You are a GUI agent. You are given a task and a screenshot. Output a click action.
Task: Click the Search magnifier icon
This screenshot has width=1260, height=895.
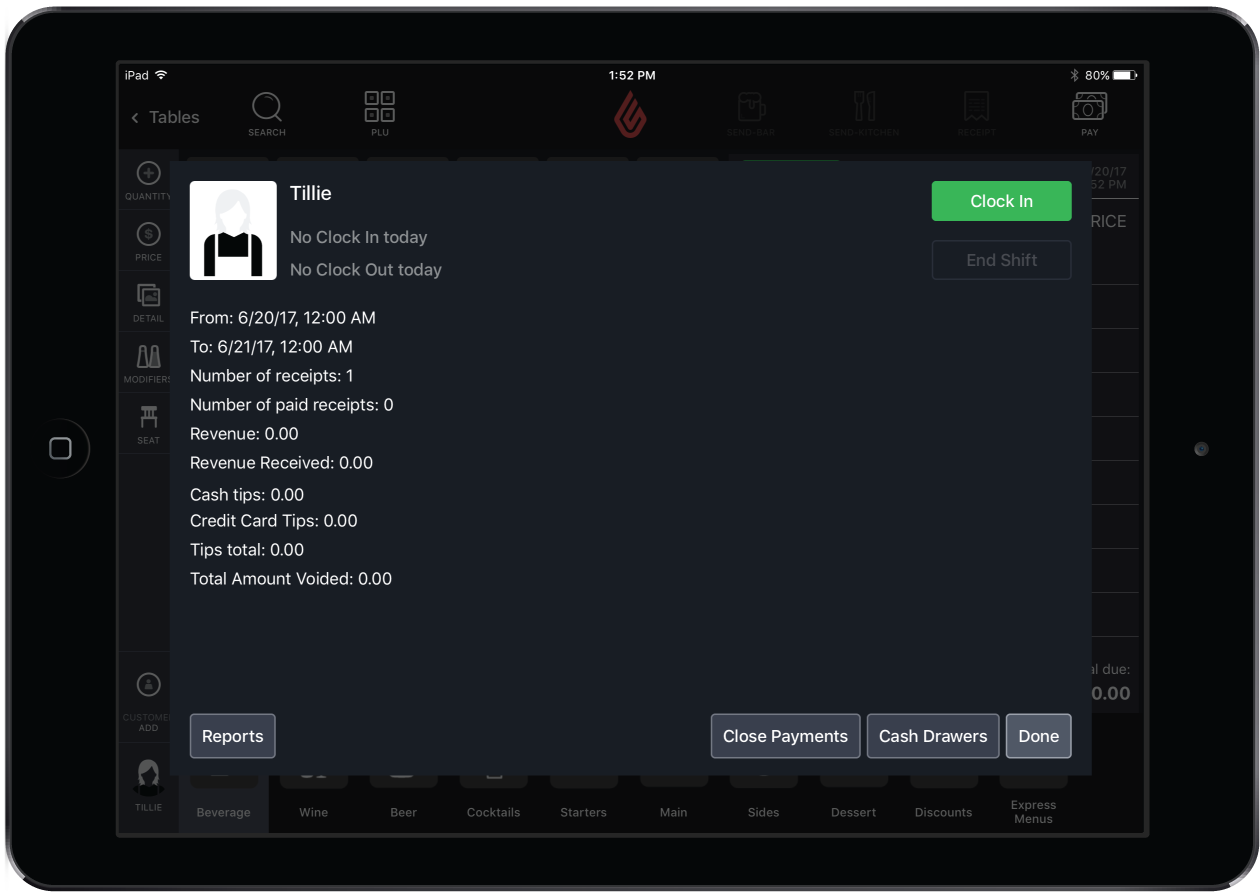[267, 108]
